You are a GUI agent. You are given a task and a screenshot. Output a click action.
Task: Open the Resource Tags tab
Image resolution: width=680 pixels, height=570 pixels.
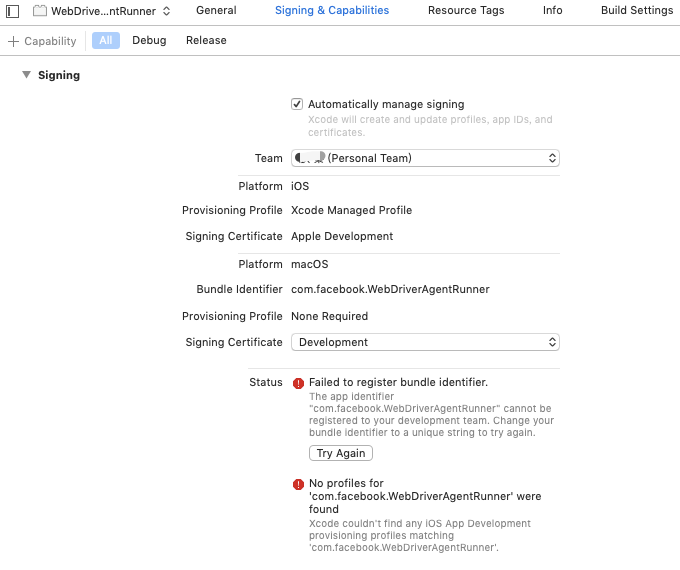click(466, 10)
